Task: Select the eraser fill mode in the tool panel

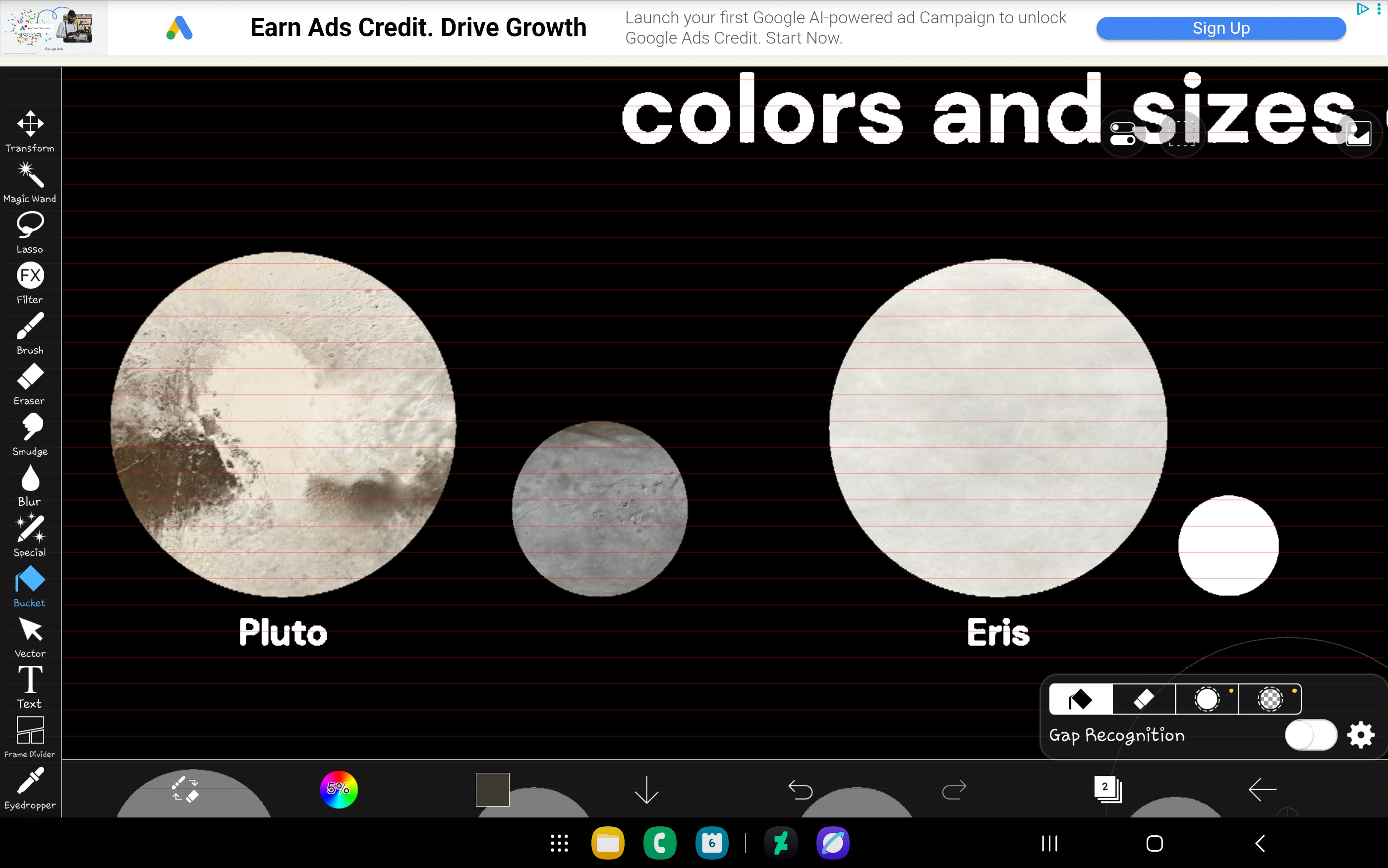Action: click(x=1144, y=699)
